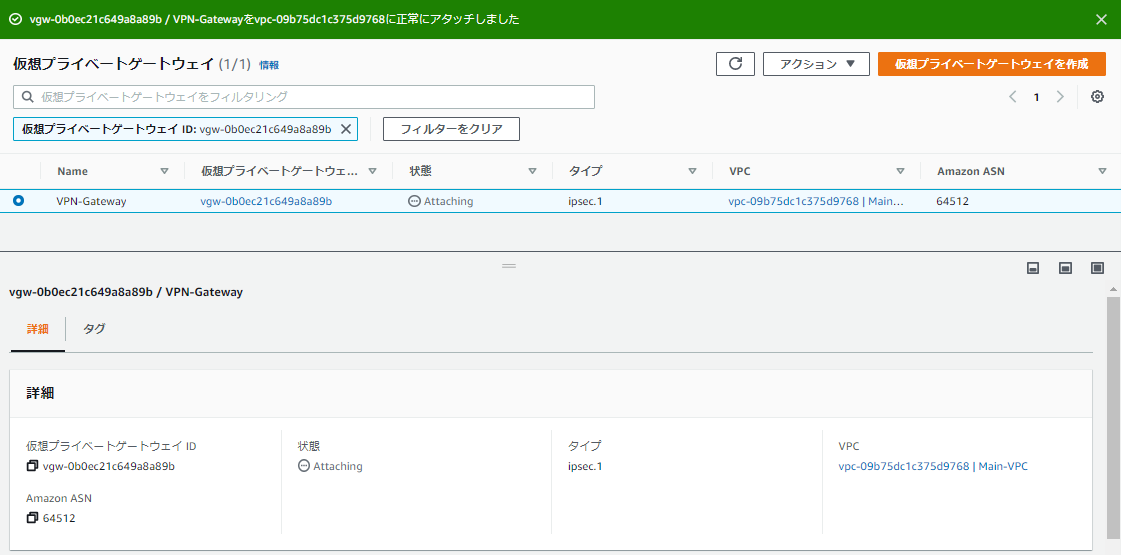The image size is (1121, 555).
Task: Select the VPN-Gateway row radio button
Action: (19, 201)
